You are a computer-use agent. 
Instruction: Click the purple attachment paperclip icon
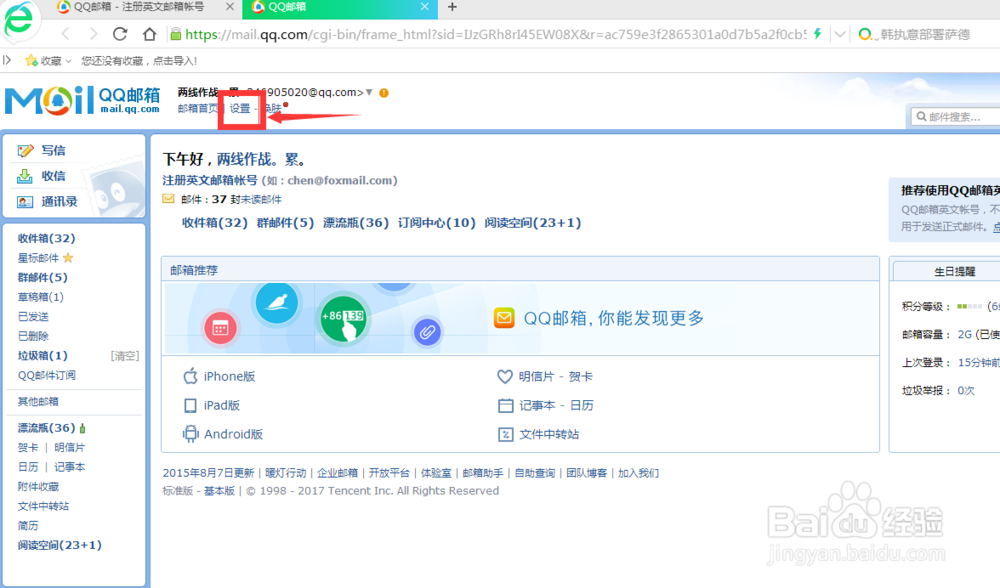[x=427, y=332]
